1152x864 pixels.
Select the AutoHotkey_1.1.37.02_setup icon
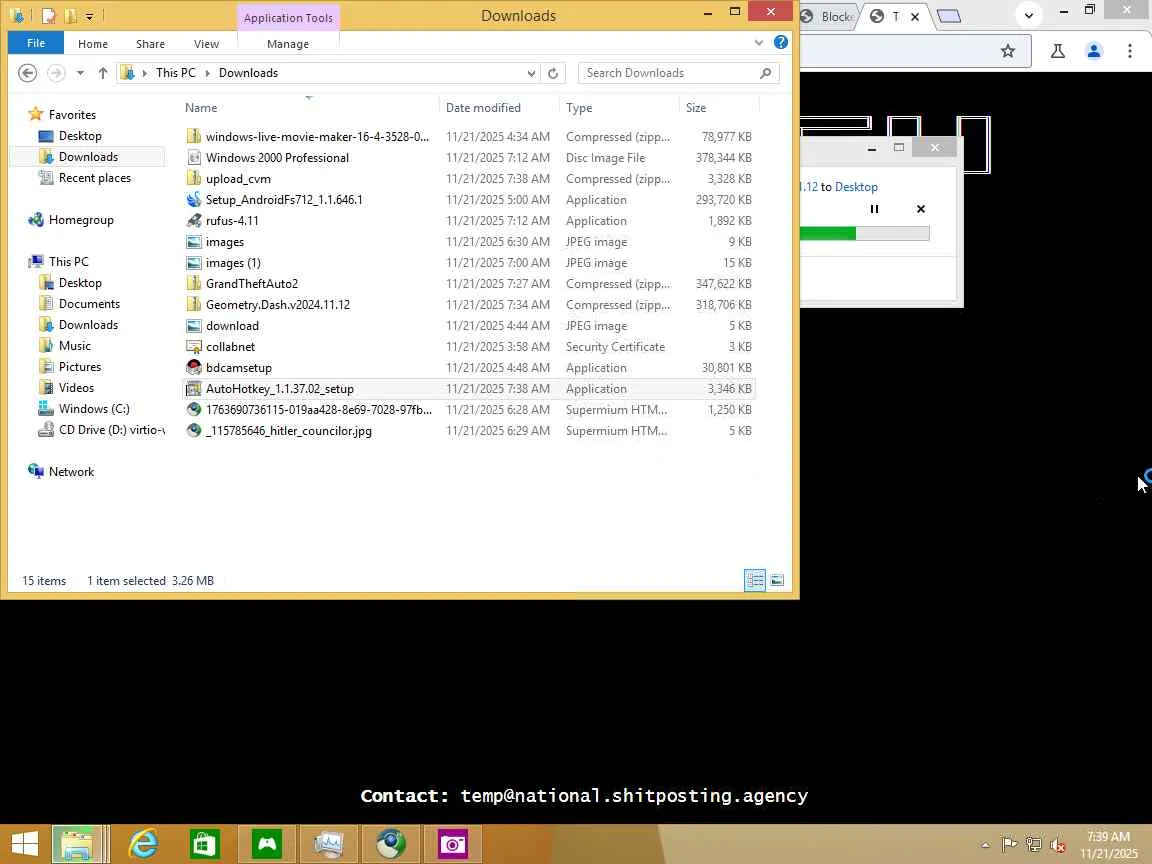click(x=194, y=389)
